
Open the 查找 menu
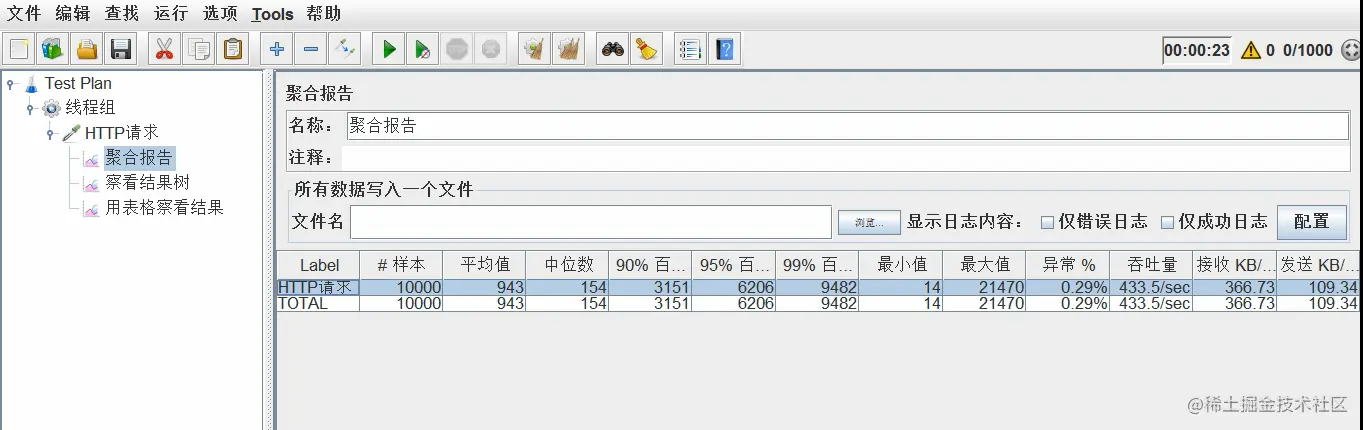[122, 13]
